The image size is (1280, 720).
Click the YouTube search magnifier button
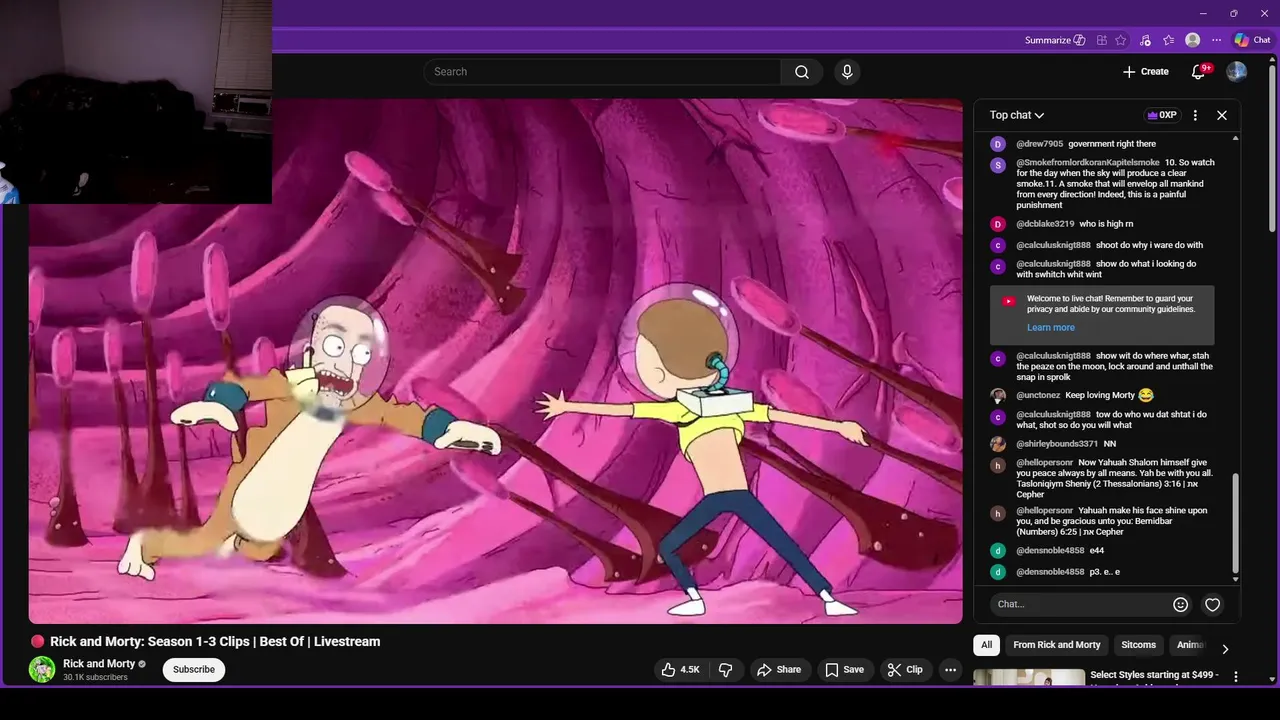pyautogui.click(x=802, y=72)
